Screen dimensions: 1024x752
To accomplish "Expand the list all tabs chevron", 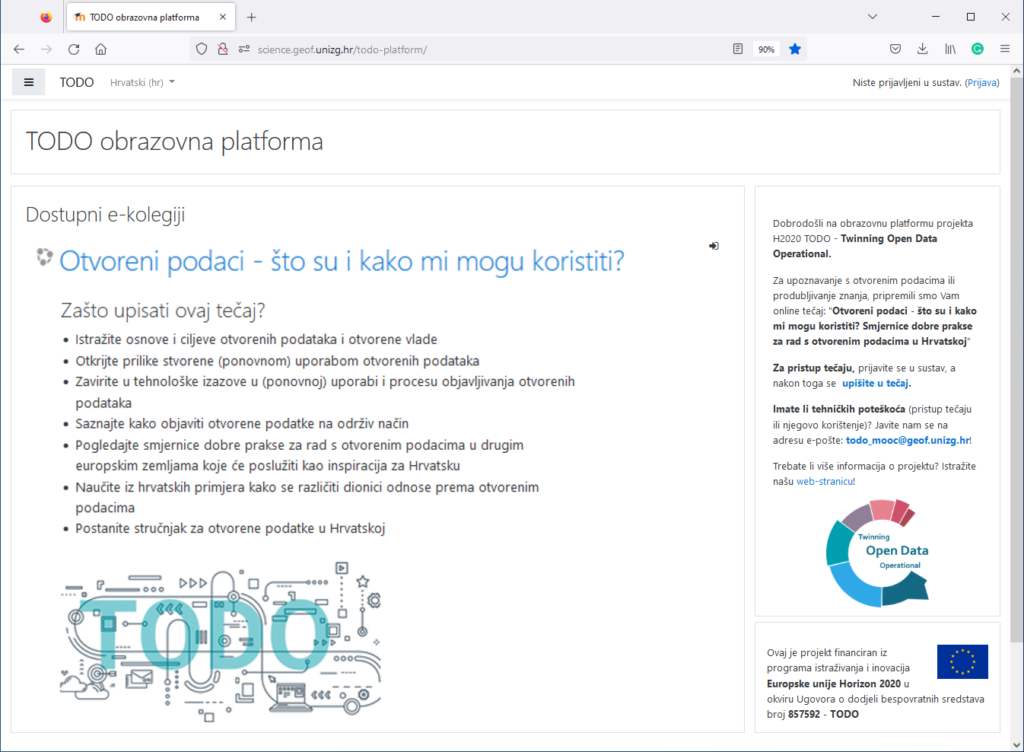I will point(873,17).
